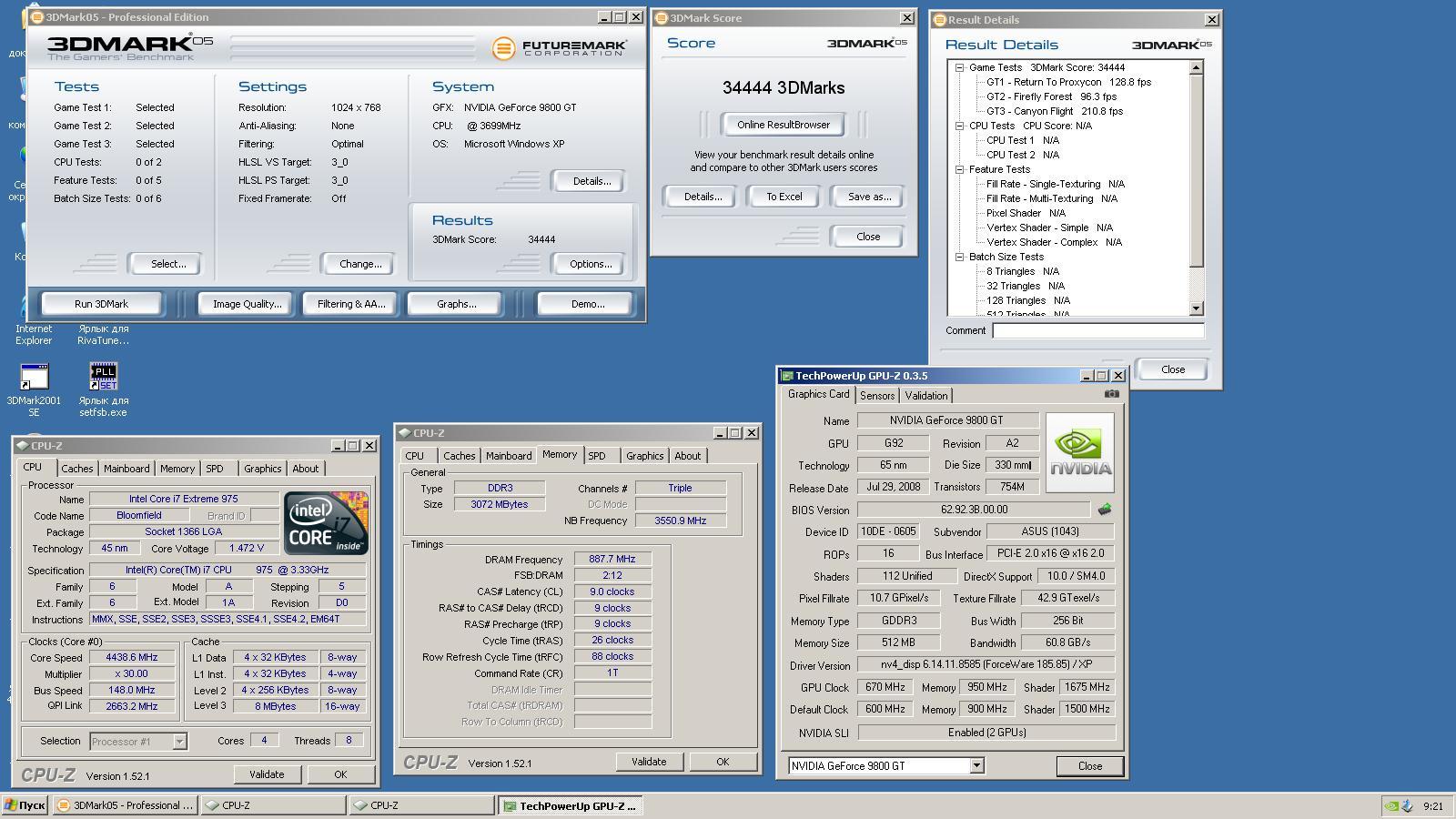Click the NVIDIA logo in GPU-Z
1456x819 pixels.
[x=1080, y=452]
